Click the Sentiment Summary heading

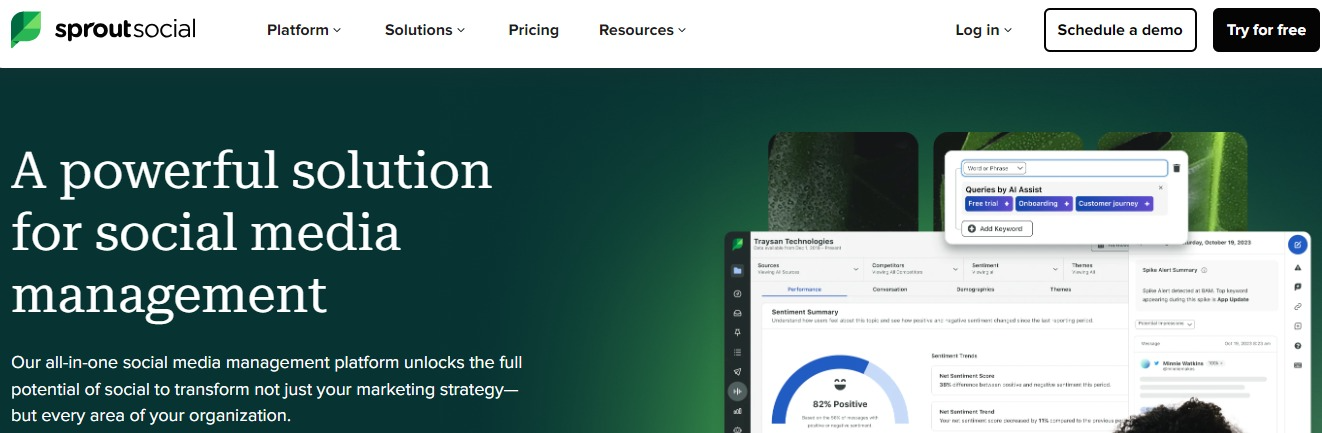coord(805,311)
